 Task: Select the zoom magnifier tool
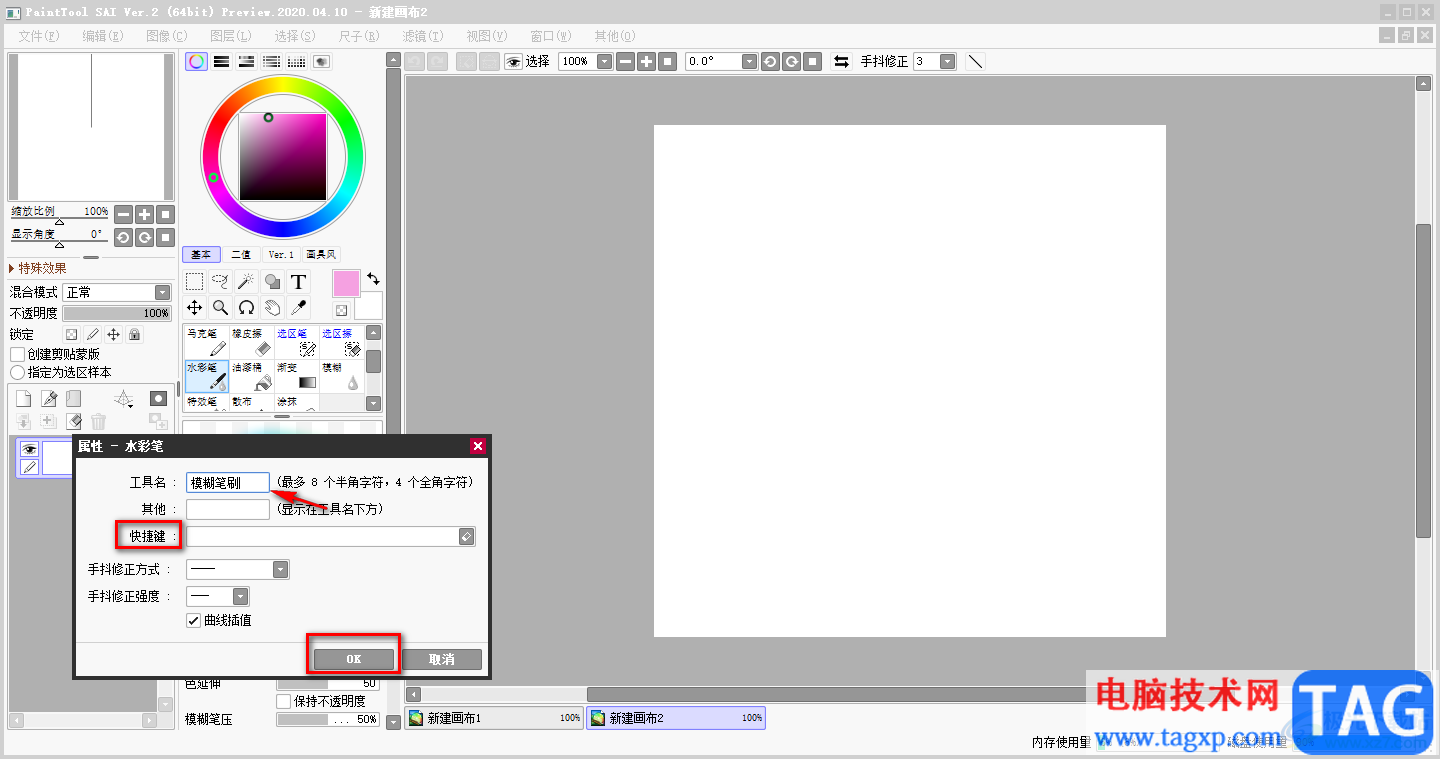click(221, 308)
